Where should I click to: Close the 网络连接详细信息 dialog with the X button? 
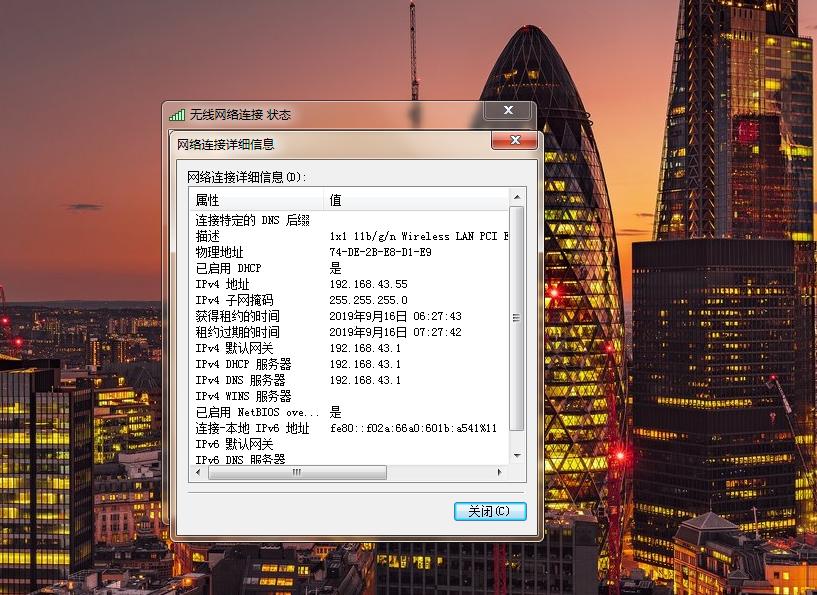pyautogui.click(x=514, y=140)
